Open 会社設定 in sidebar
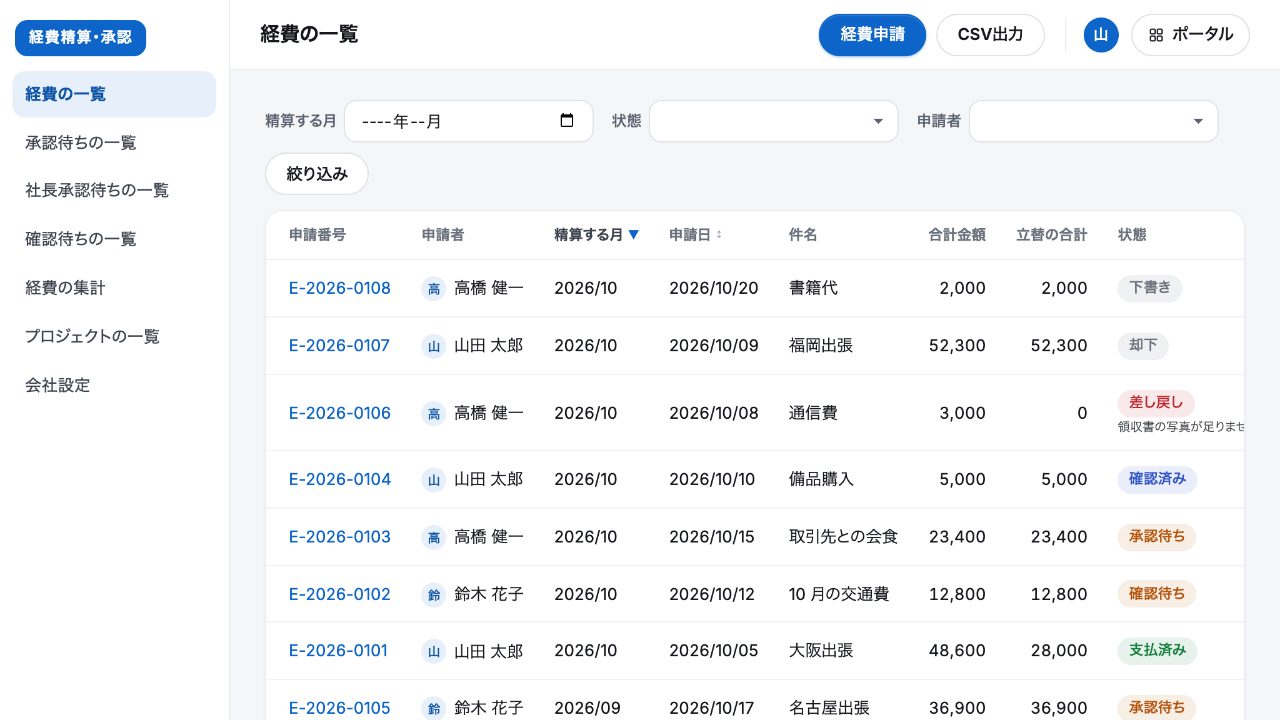This screenshot has height=720, width=1280. (x=114, y=385)
